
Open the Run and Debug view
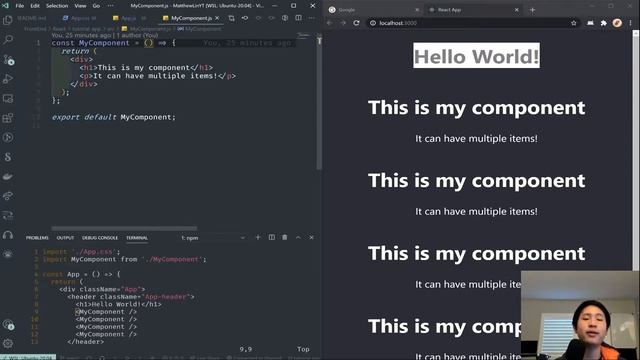coord(8,79)
